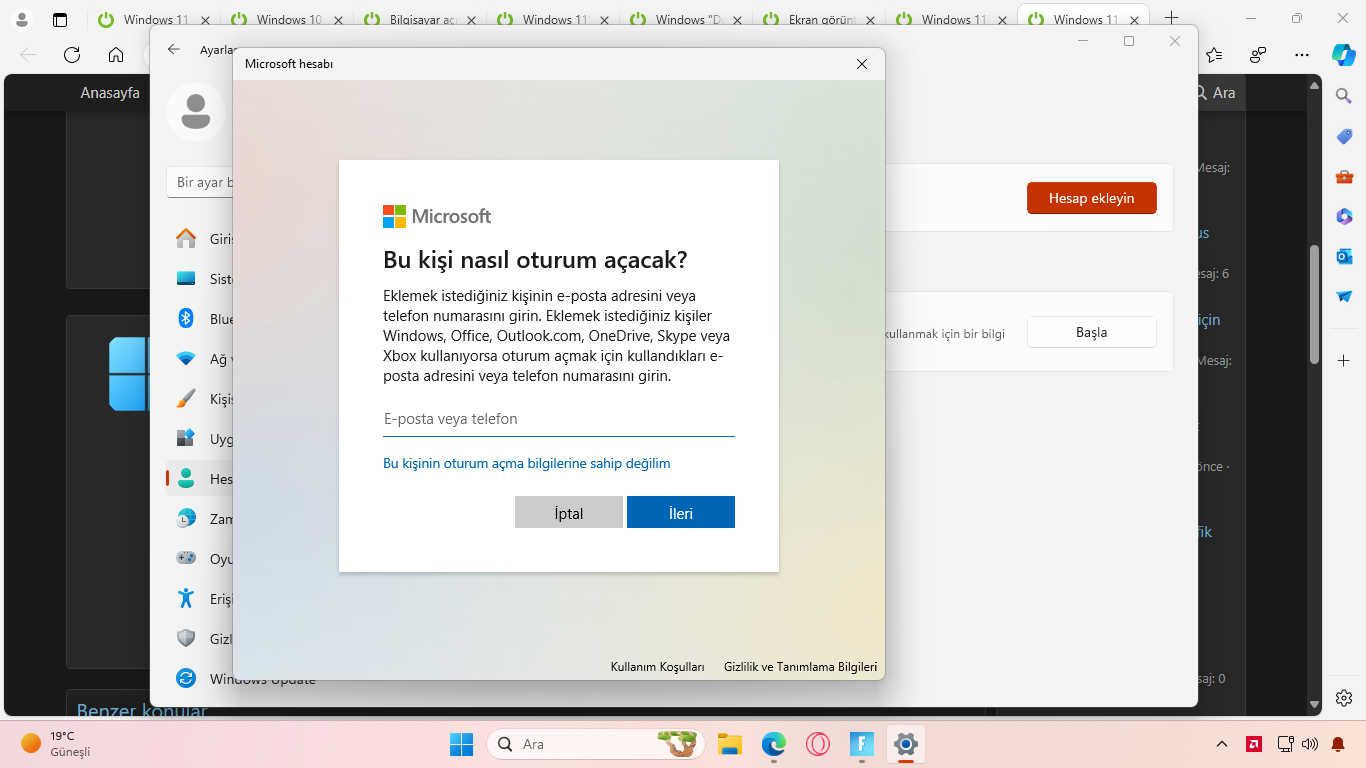The width and height of the screenshot is (1366, 768).
Task: Focus the E-posta veya telefon field
Action: click(559, 419)
